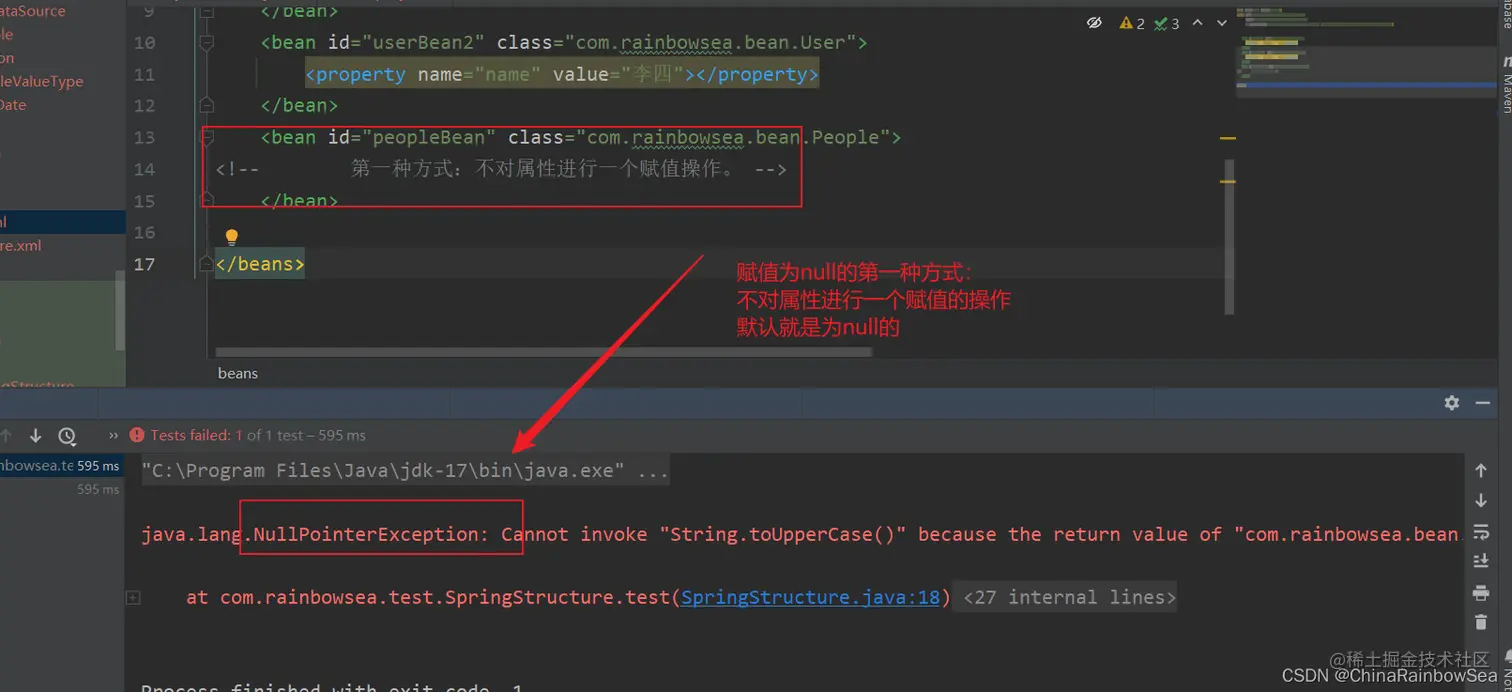Click the project panel vertical scrollbar
The width and height of the screenshot is (1512, 692).
[x=120, y=311]
